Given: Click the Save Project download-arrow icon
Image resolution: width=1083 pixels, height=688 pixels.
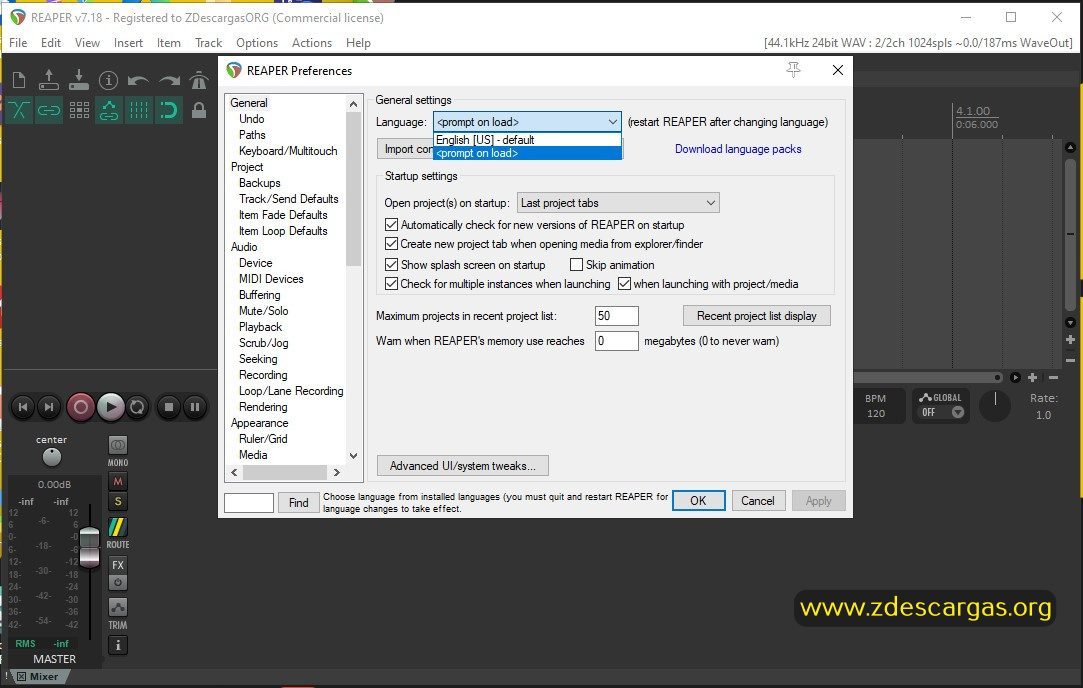Looking at the screenshot, I should pos(79,80).
